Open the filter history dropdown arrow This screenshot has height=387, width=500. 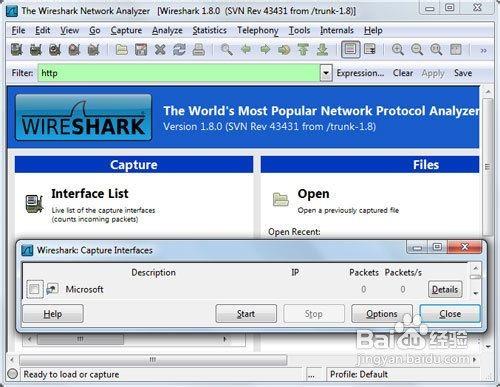(x=326, y=73)
